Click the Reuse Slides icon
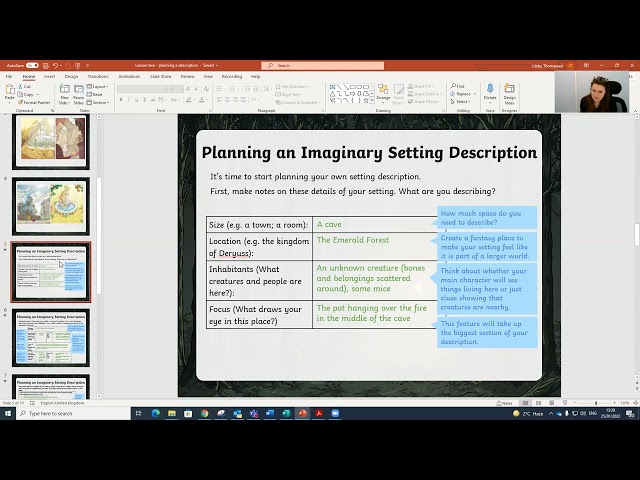 (x=78, y=89)
